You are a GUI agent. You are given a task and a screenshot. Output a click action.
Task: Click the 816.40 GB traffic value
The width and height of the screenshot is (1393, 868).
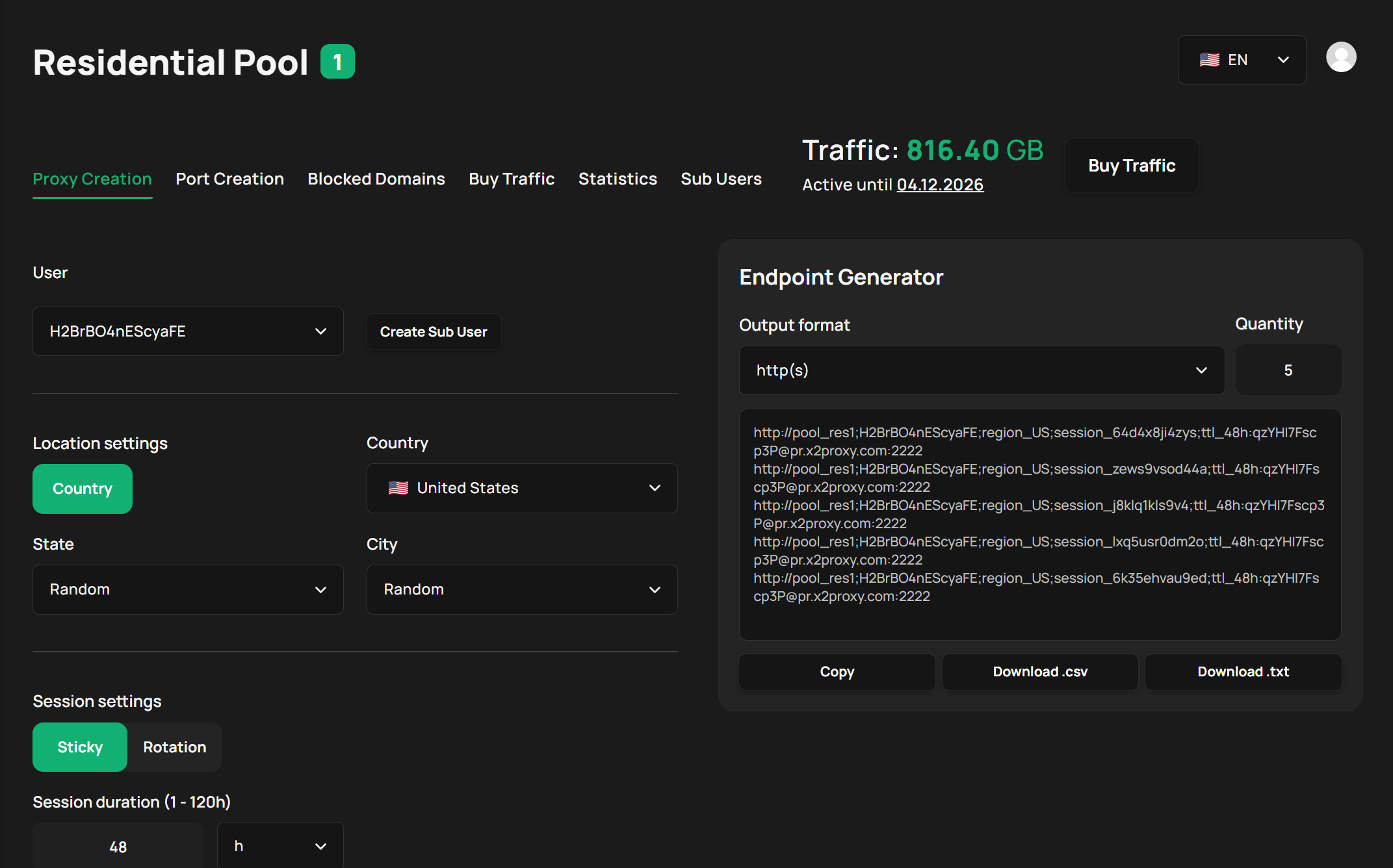click(975, 150)
